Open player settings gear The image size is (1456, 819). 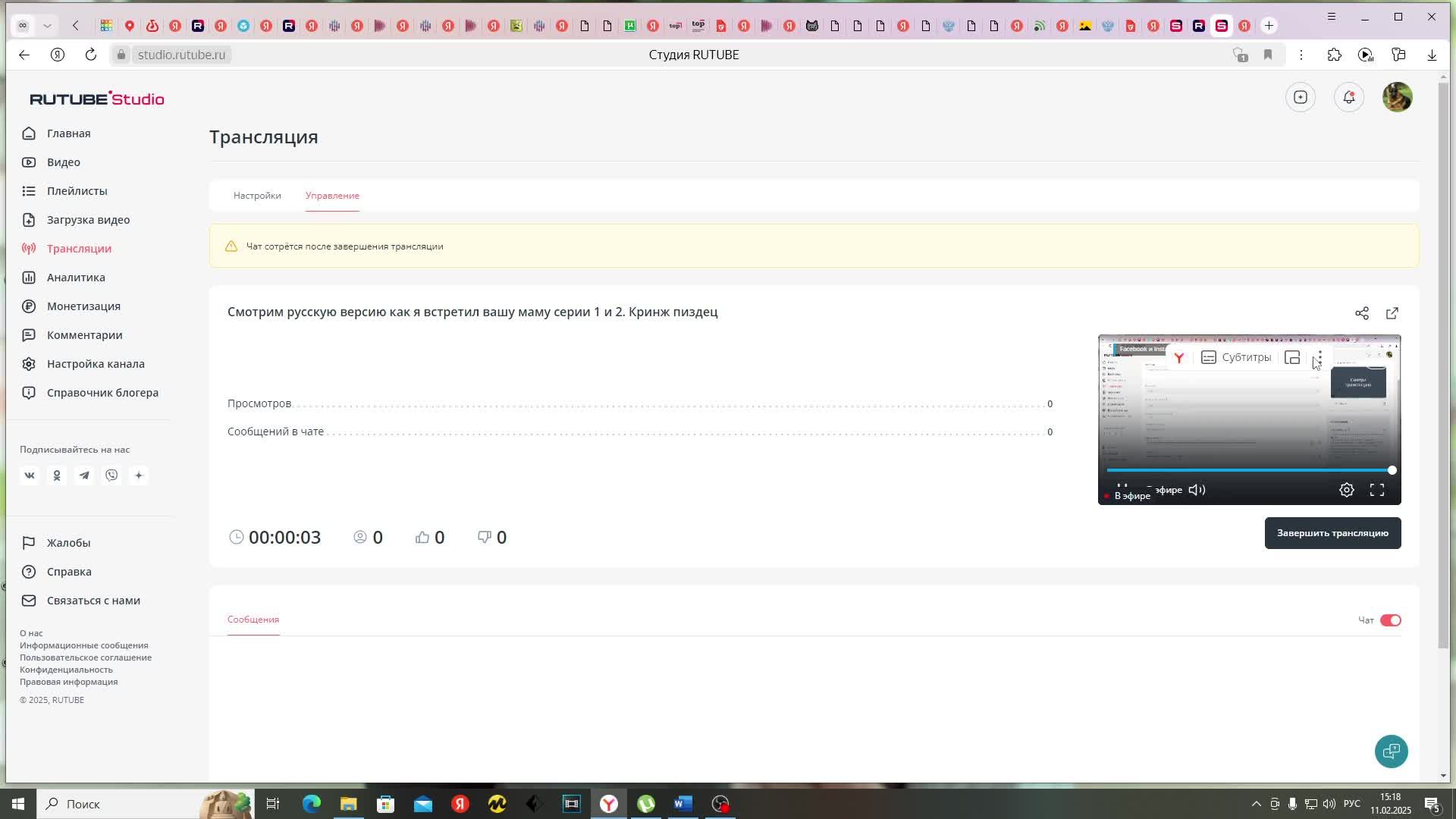[x=1347, y=490]
